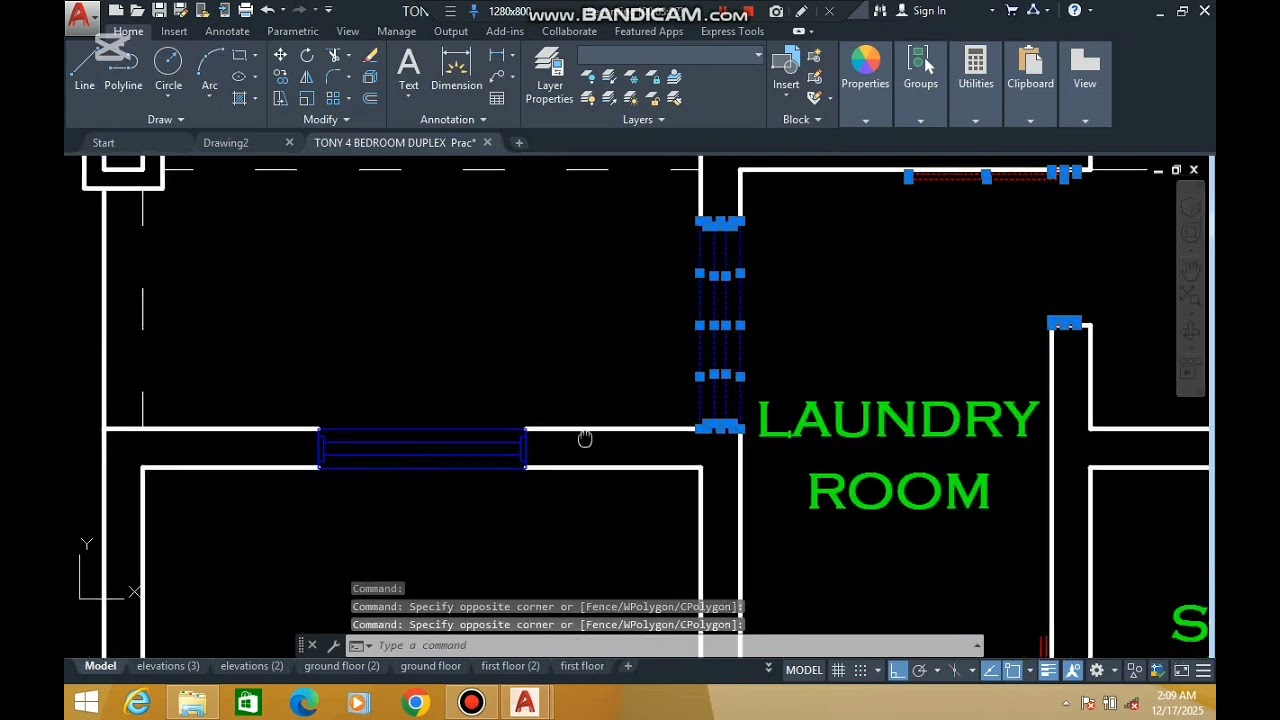Click the View panel button
Image resolution: width=1280 pixels, height=720 pixels.
tap(1085, 84)
